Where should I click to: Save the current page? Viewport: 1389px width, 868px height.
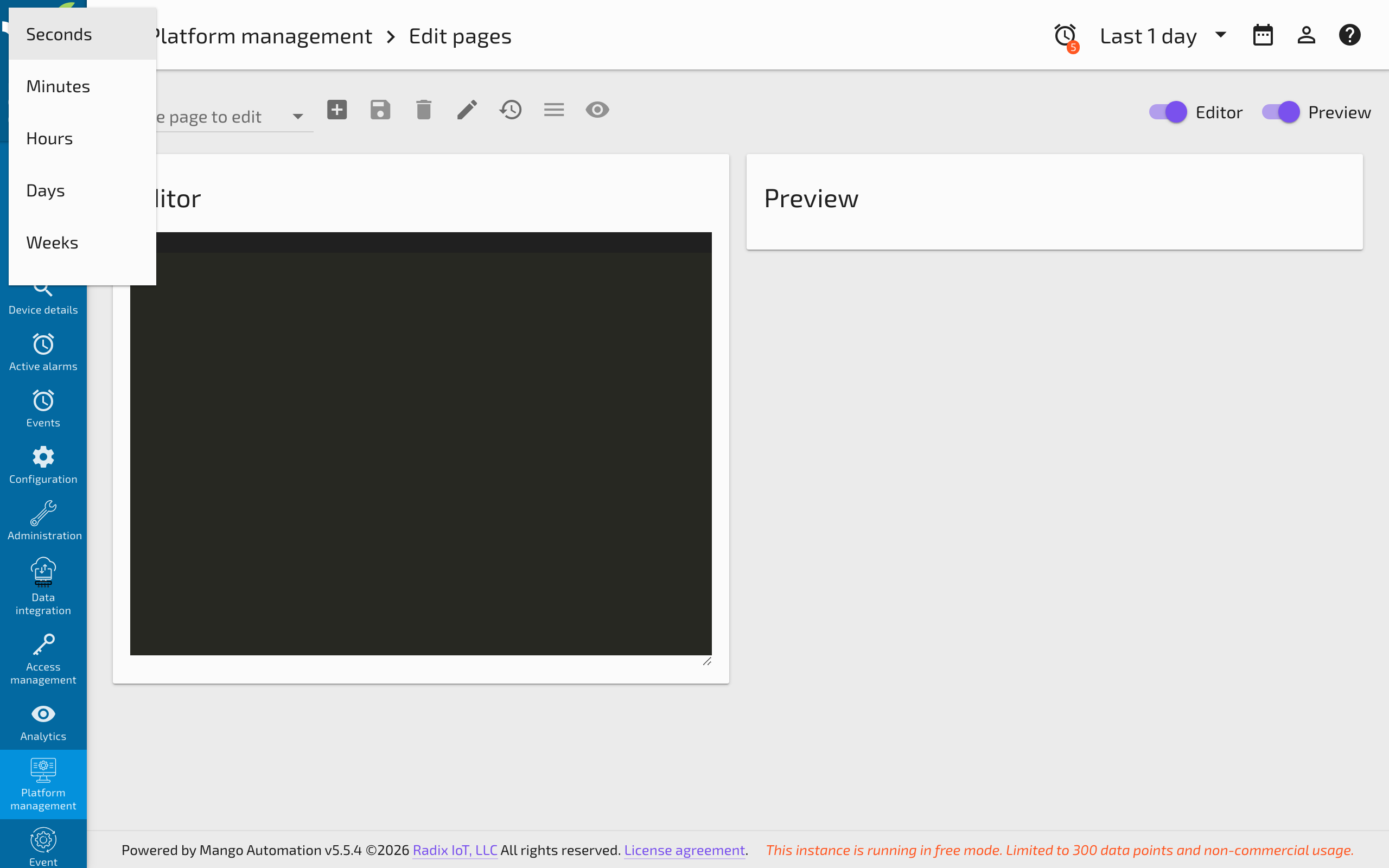coord(380,109)
